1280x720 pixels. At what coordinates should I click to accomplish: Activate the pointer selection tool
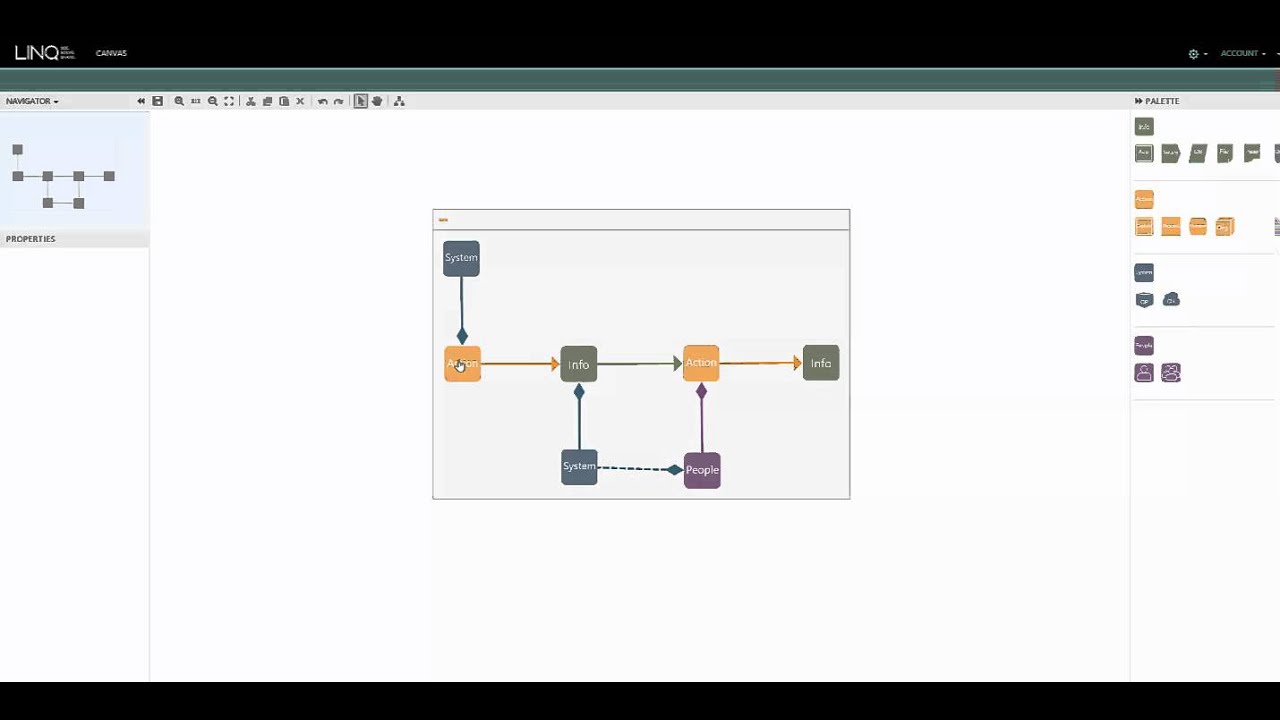361,101
